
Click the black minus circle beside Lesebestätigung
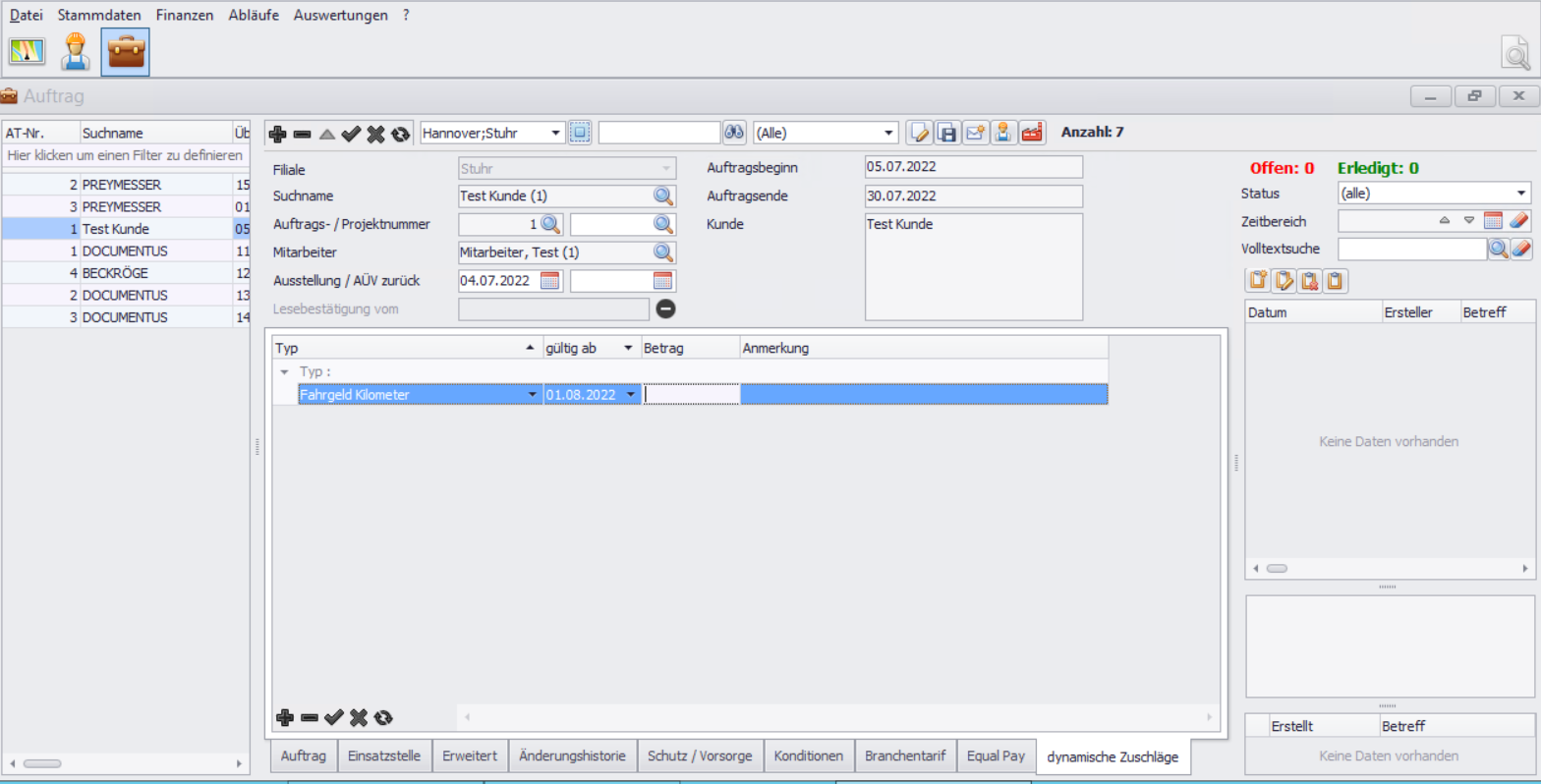tap(665, 309)
